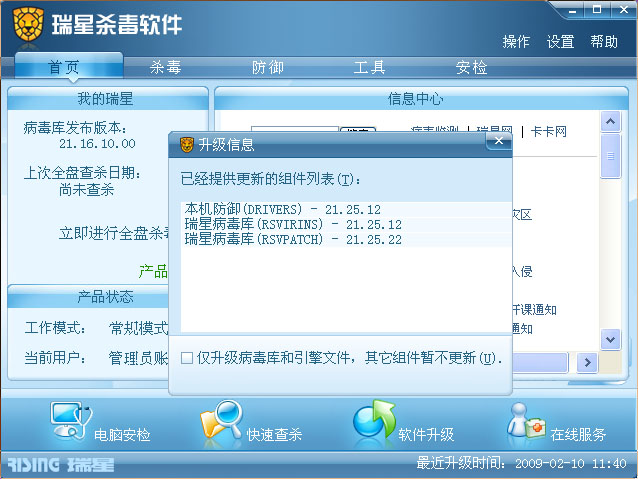
Task: Minimize the Rising antivirus window
Action: tap(572, 10)
